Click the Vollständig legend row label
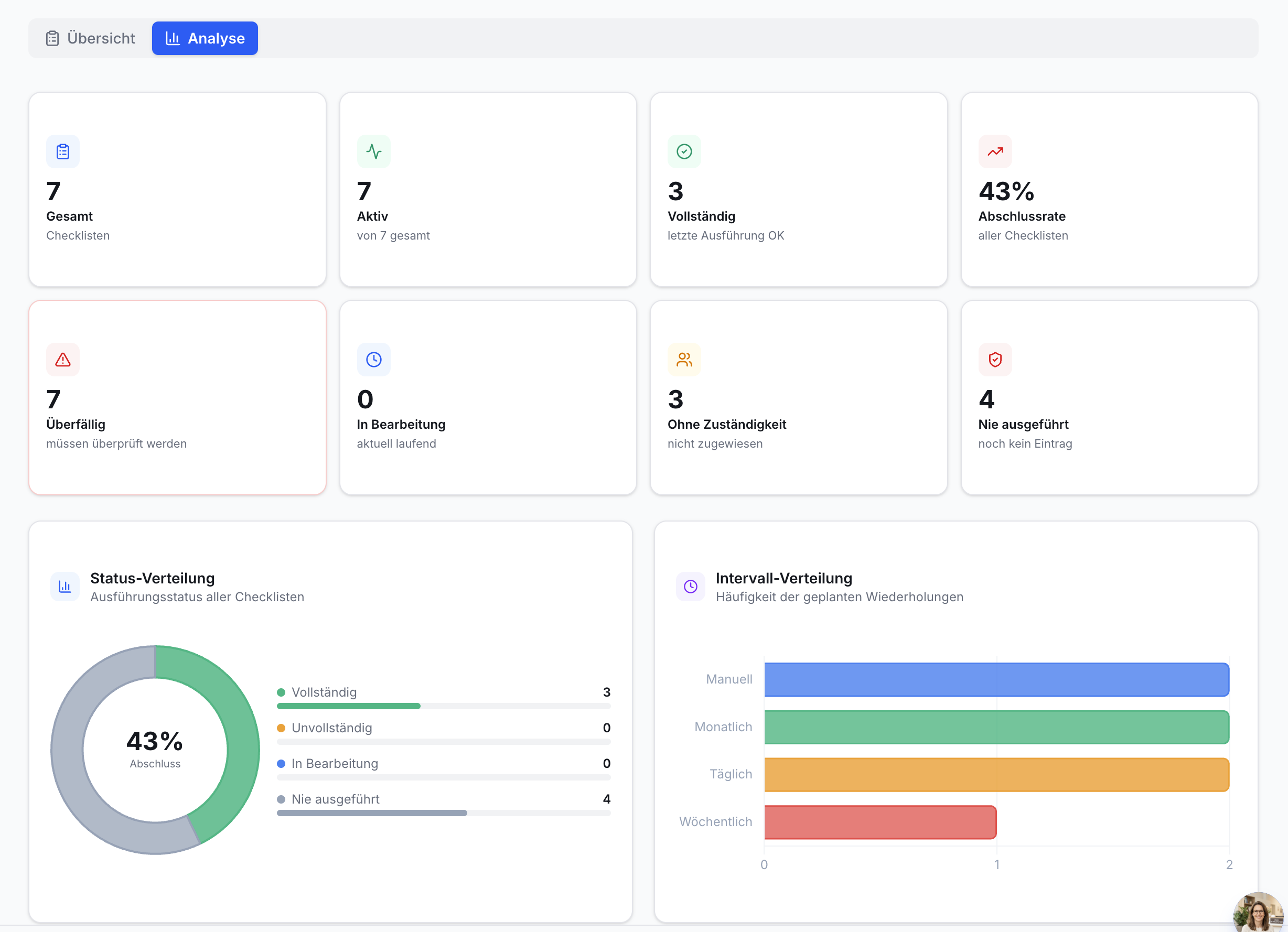 [324, 692]
